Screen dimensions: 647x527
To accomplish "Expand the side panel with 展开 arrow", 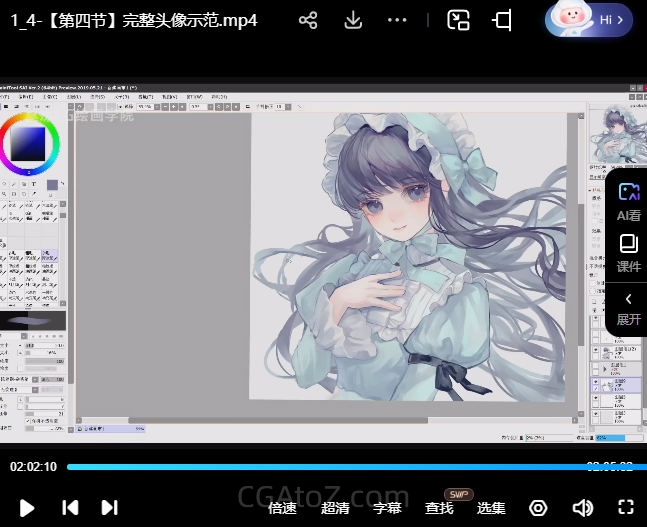I will [628, 308].
